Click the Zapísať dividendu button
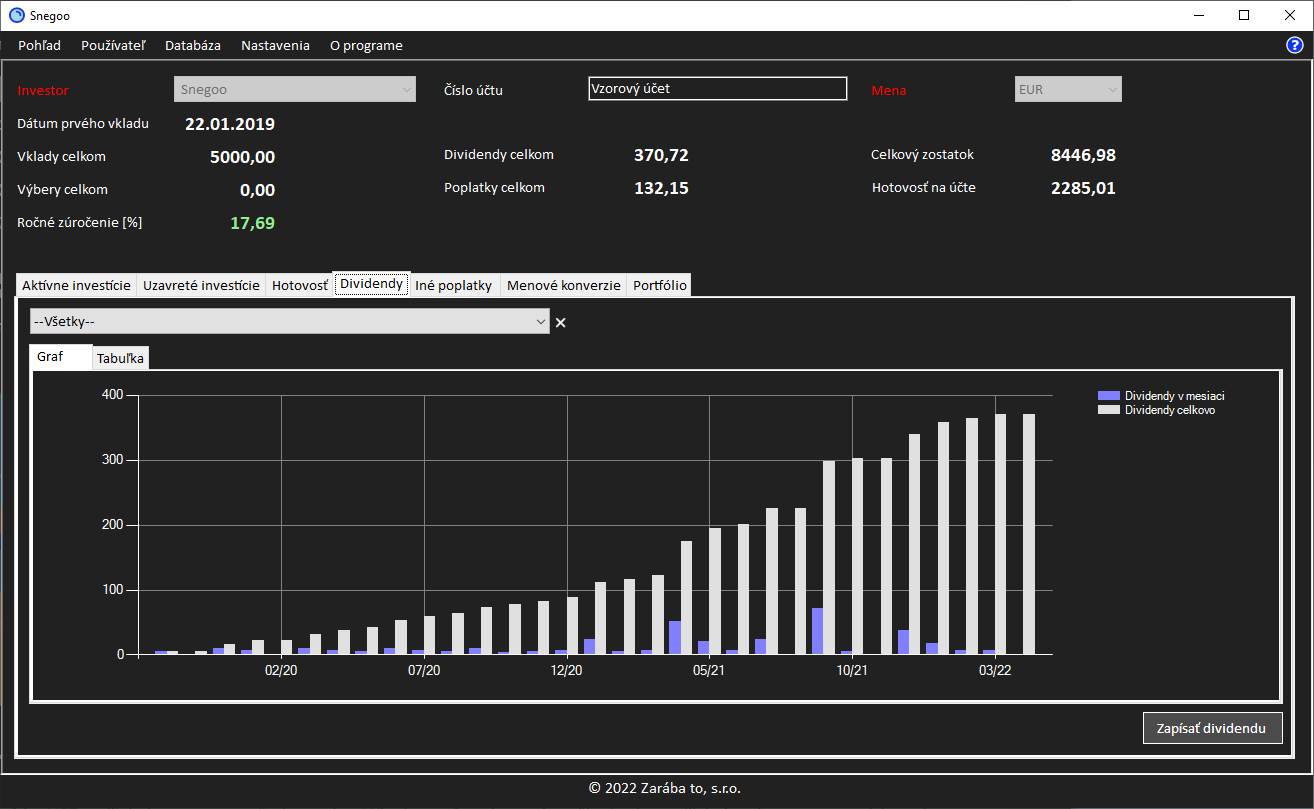Image resolution: width=1314 pixels, height=809 pixels. pos(1212,728)
